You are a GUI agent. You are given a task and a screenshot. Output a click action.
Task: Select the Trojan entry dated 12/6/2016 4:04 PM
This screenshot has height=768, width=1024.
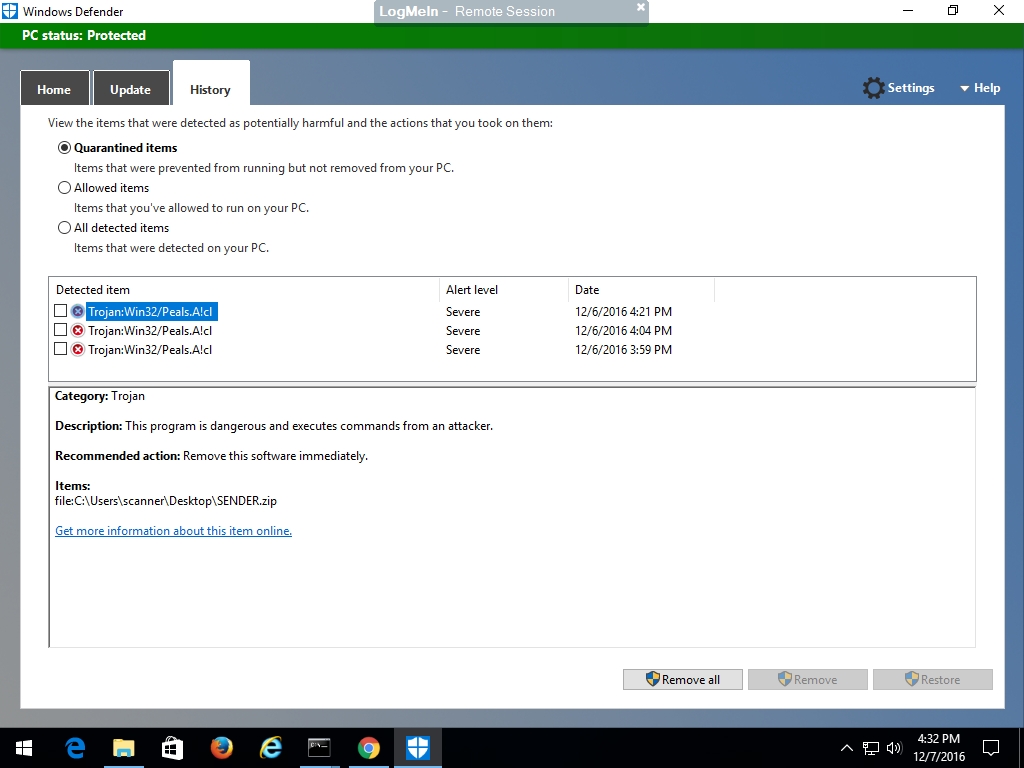pos(150,330)
